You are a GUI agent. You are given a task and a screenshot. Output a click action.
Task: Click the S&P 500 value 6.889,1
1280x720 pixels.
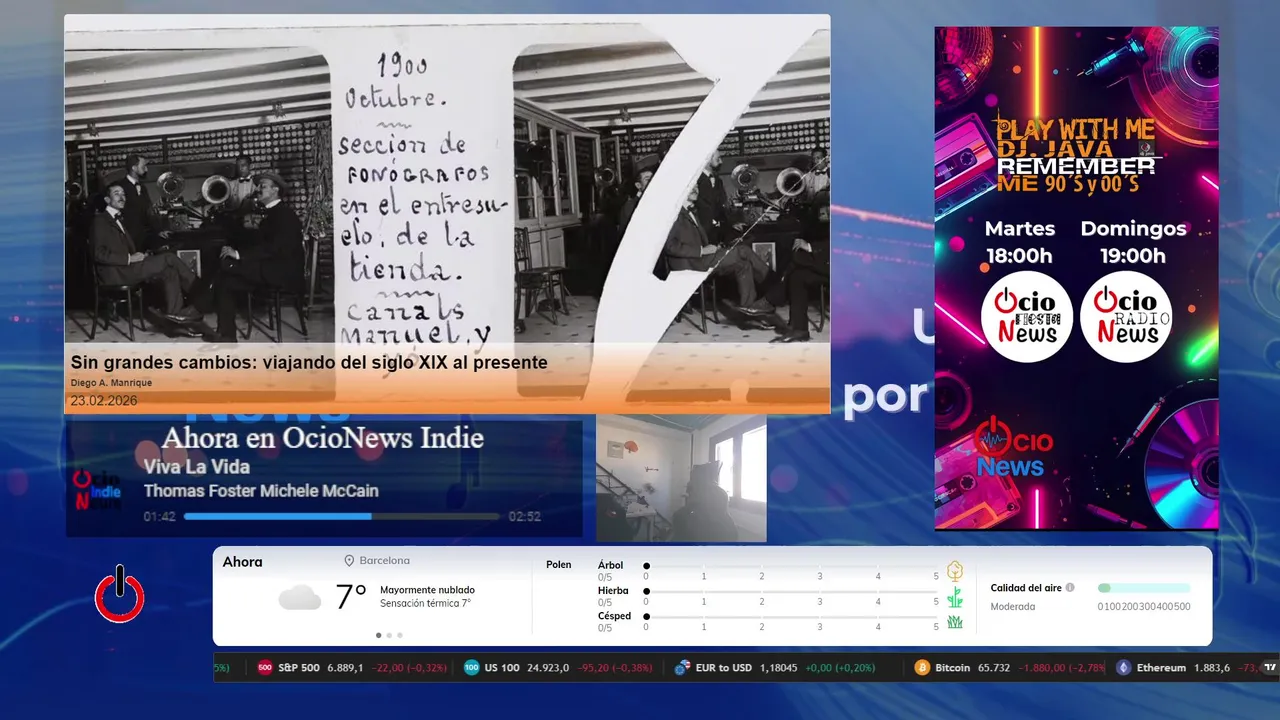[x=347, y=668]
